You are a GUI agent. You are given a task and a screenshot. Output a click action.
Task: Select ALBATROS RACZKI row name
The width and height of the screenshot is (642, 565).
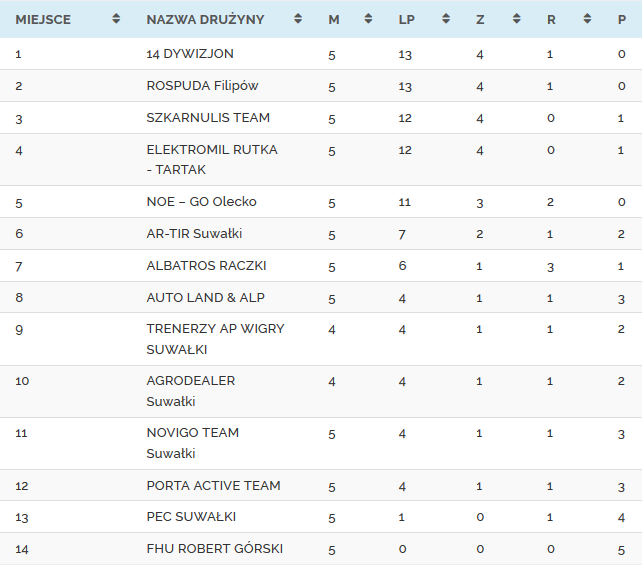coord(206,266)
